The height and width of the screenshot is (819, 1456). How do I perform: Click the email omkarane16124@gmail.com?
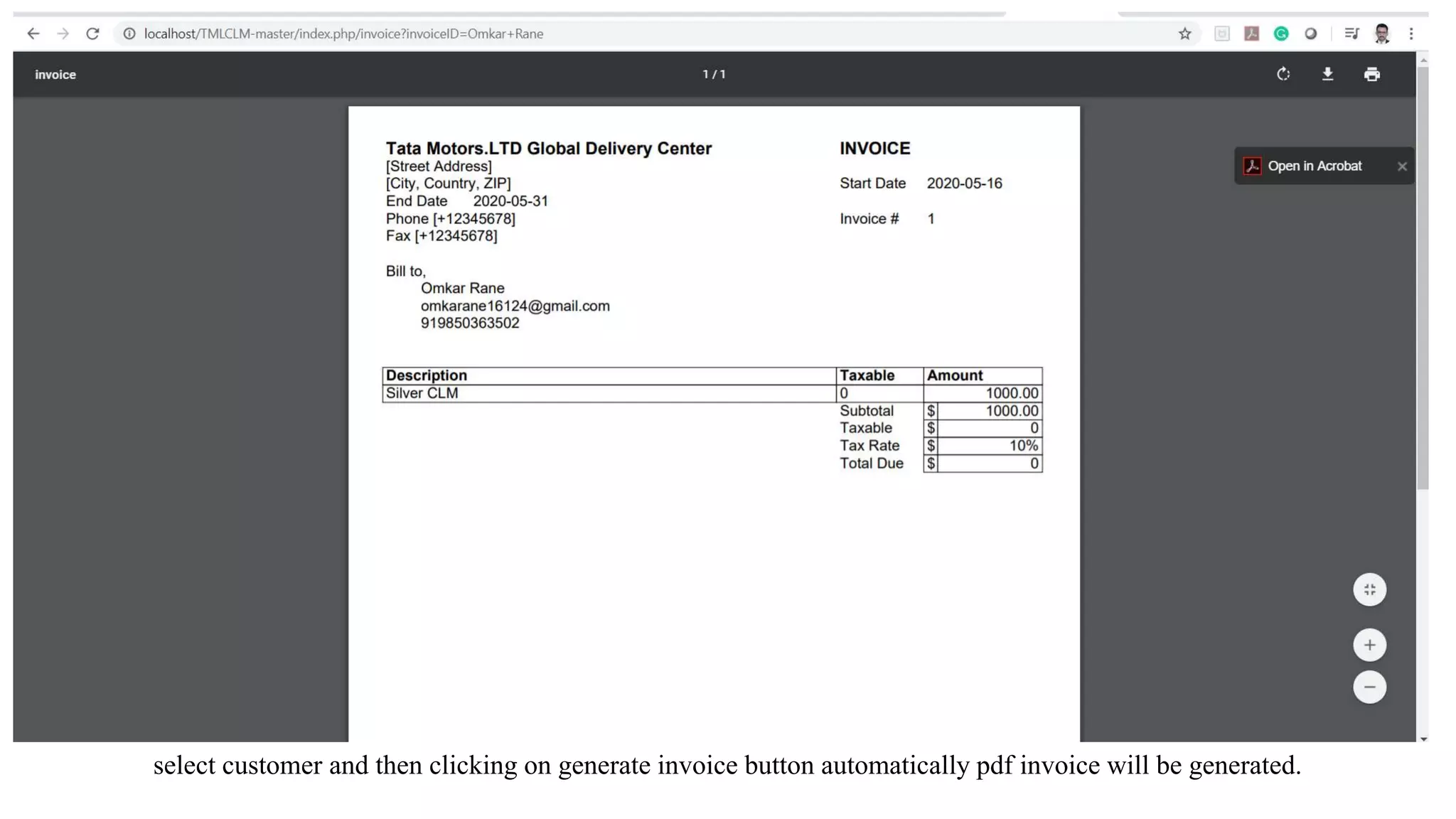(x=515, y=306)
